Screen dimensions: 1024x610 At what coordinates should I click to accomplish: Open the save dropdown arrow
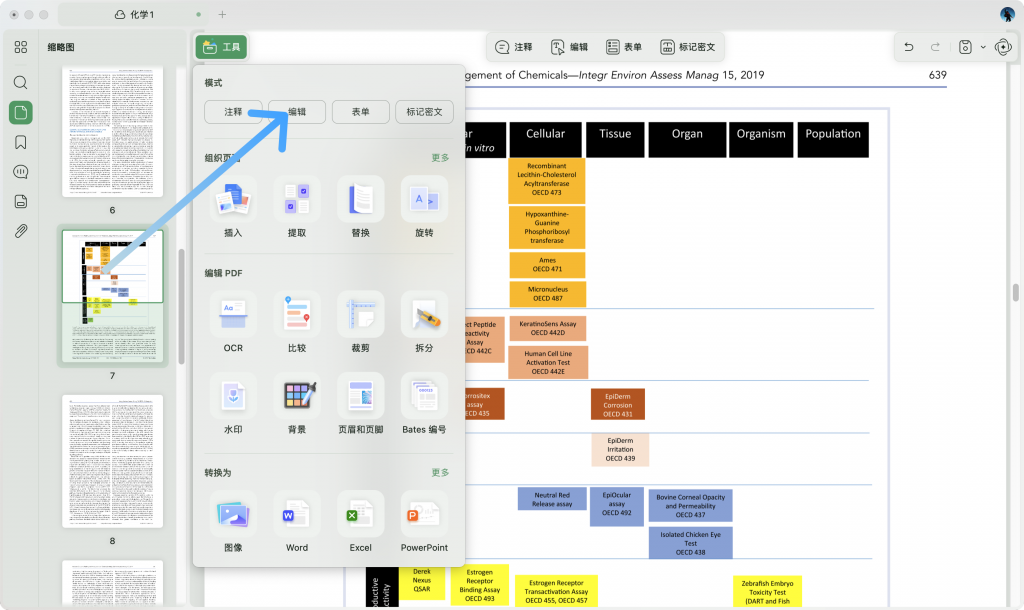(983, 47)
